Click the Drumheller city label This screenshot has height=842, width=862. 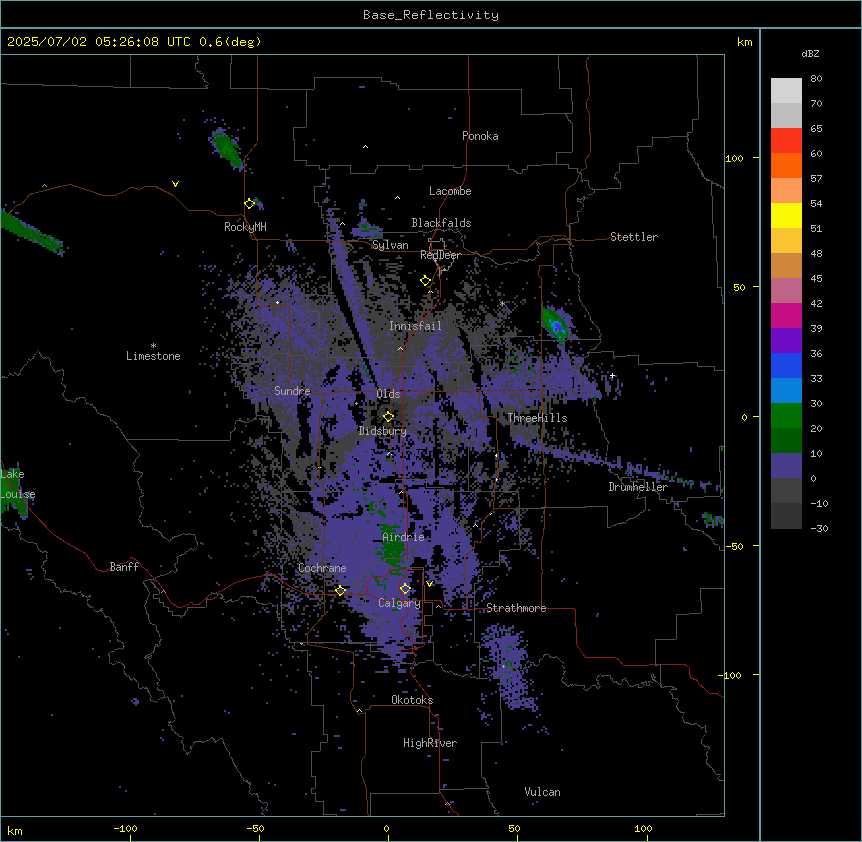tap(638, 487)
